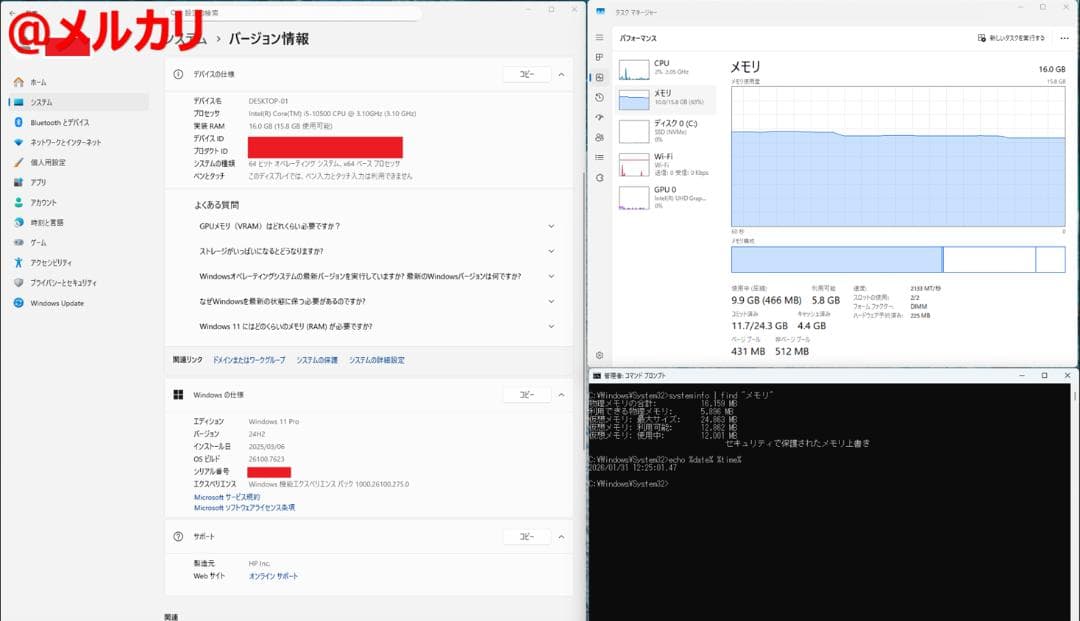
Task: Click コピー button for Windows の仕様
Action: [526, 395]
